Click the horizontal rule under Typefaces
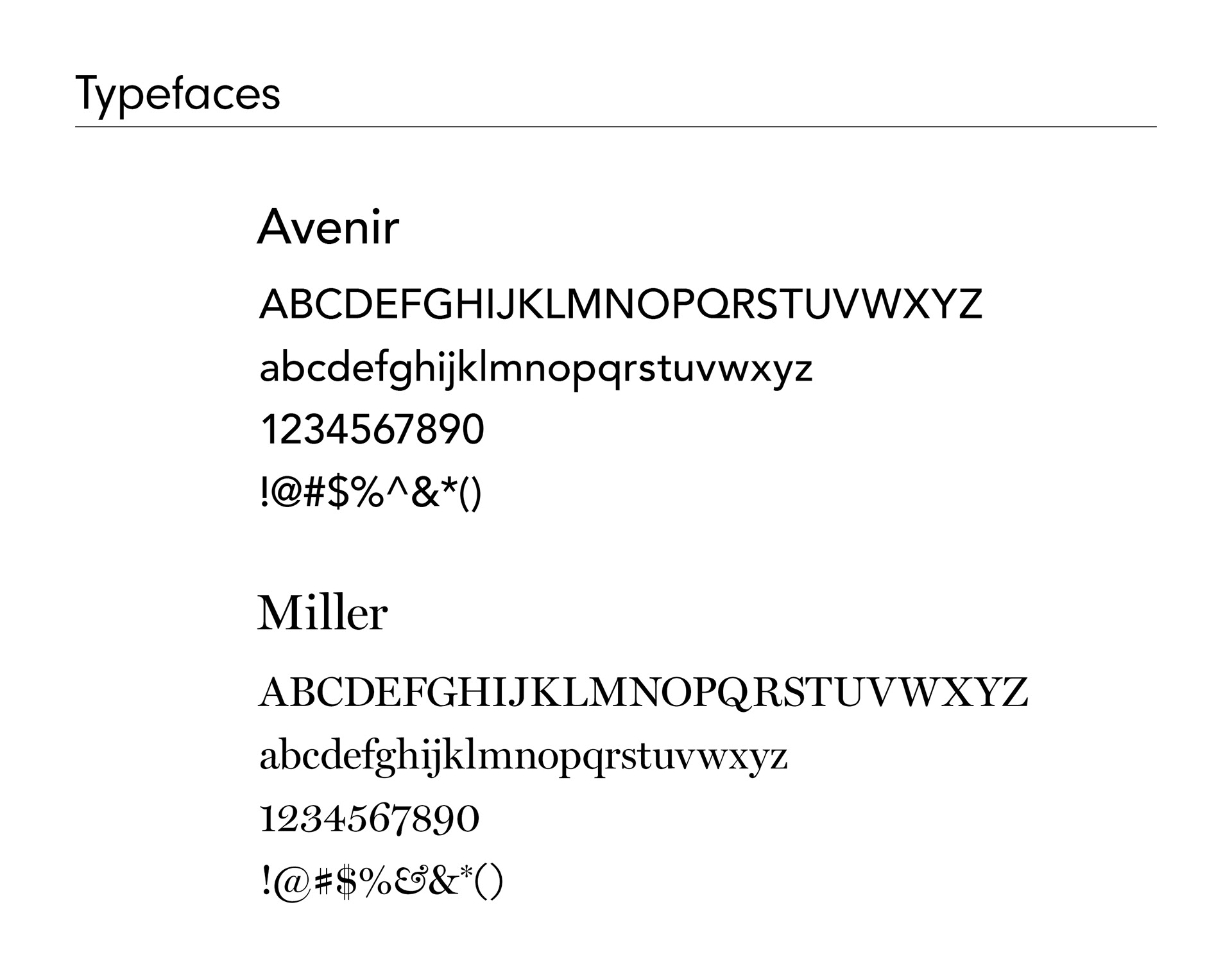Screen dimensions: 1232x977 coord(615,127)
